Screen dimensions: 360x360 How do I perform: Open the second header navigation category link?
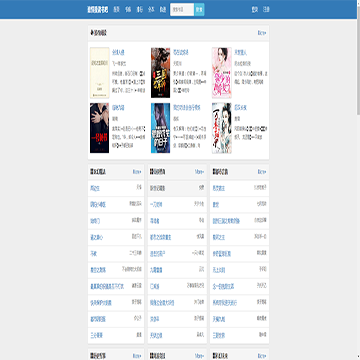coord(128,10)
